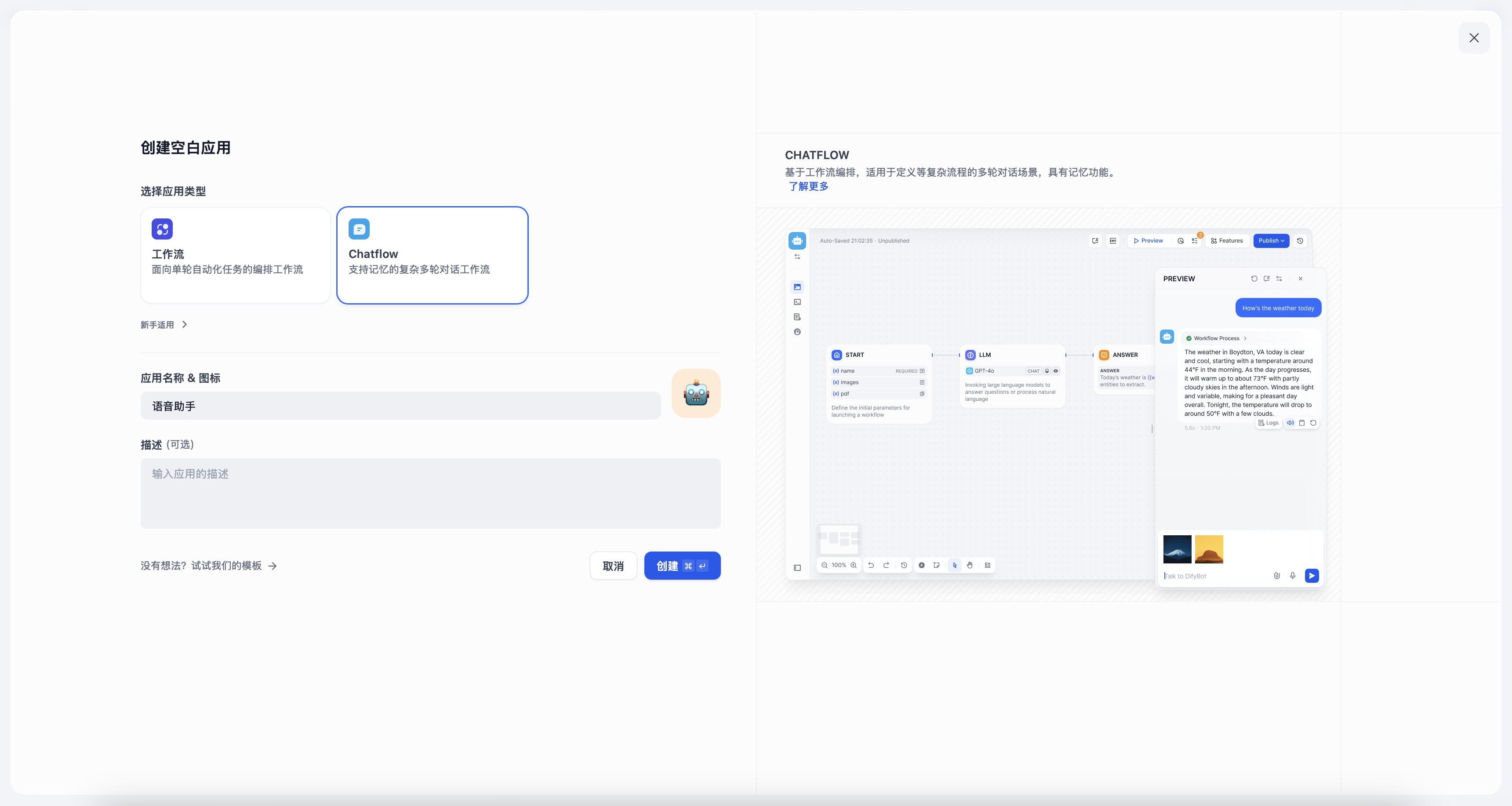
Task: Click the hand pan tool icon
Action: pyautogui.click(x=970, y=565)
